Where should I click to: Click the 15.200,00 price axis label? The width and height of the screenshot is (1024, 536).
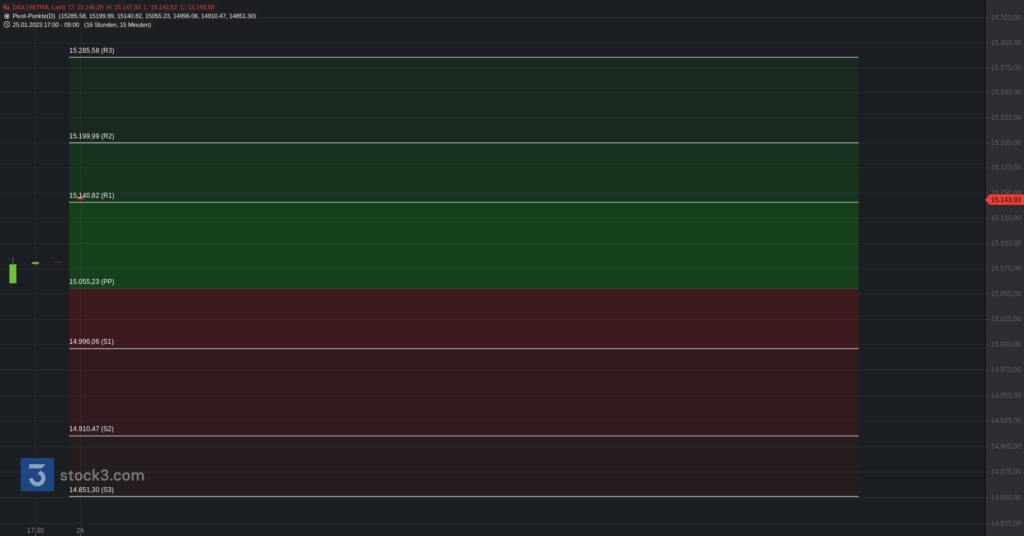[1005, 142]
